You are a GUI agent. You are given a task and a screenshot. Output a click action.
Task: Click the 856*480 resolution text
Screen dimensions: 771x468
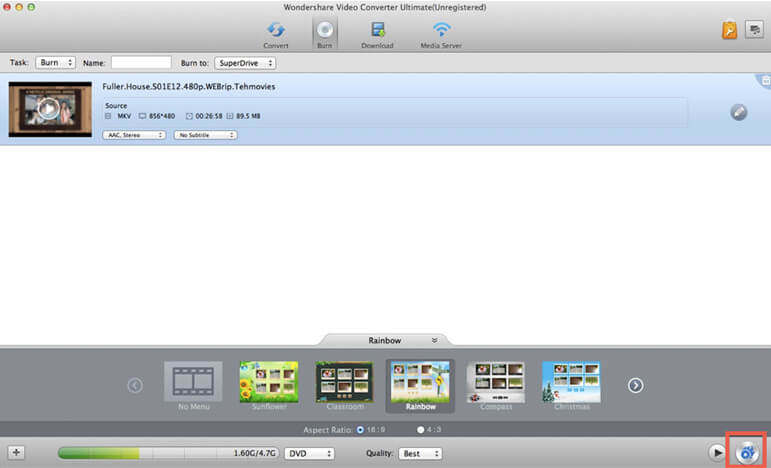point(162,116)
